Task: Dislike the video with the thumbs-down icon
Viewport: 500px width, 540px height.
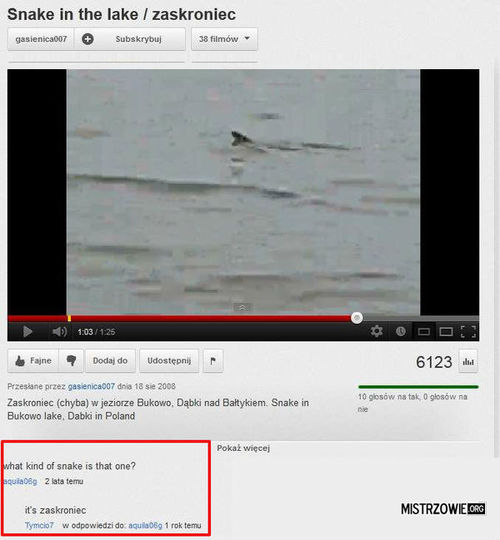Action: 71,361
